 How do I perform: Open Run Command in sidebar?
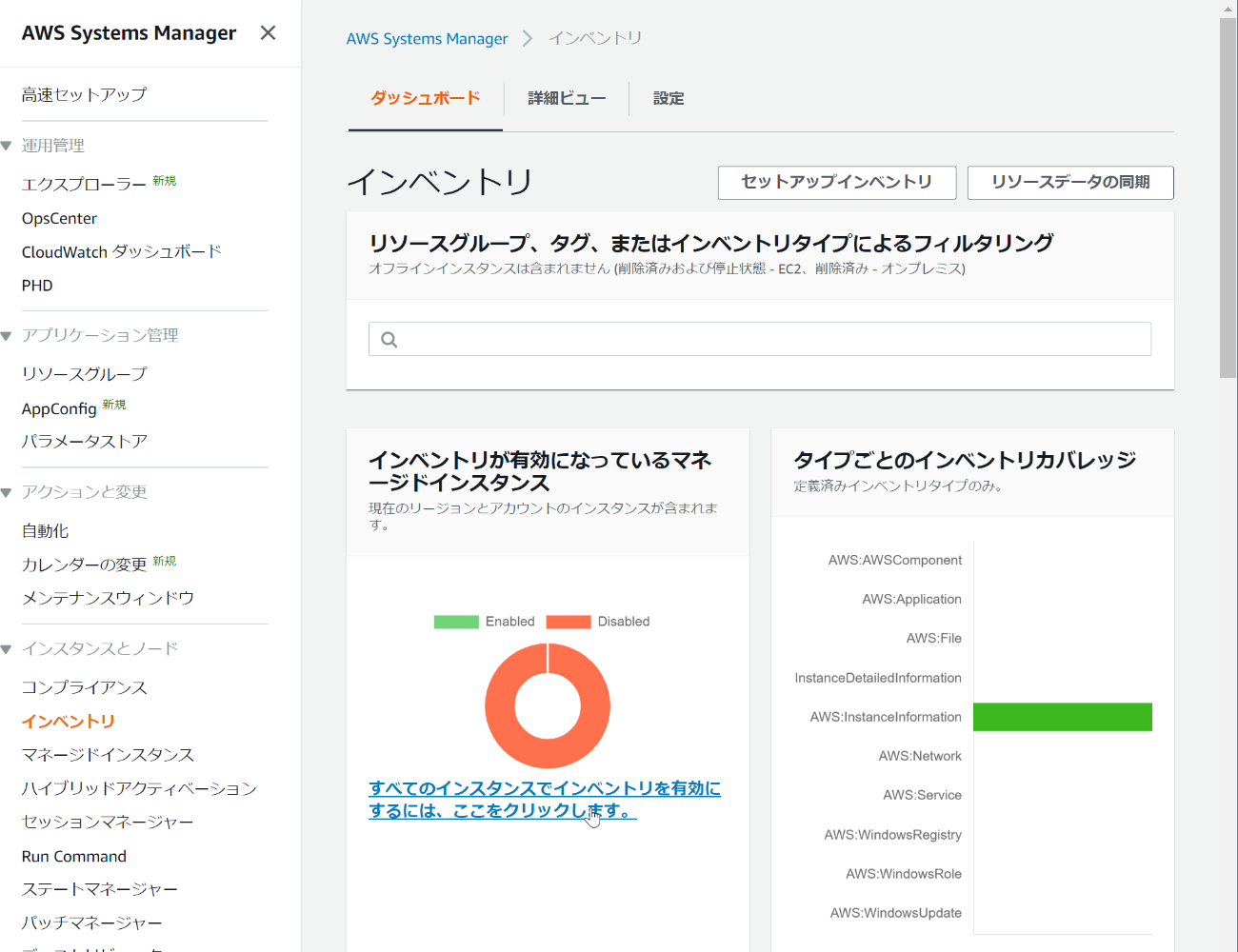[74, 856]
